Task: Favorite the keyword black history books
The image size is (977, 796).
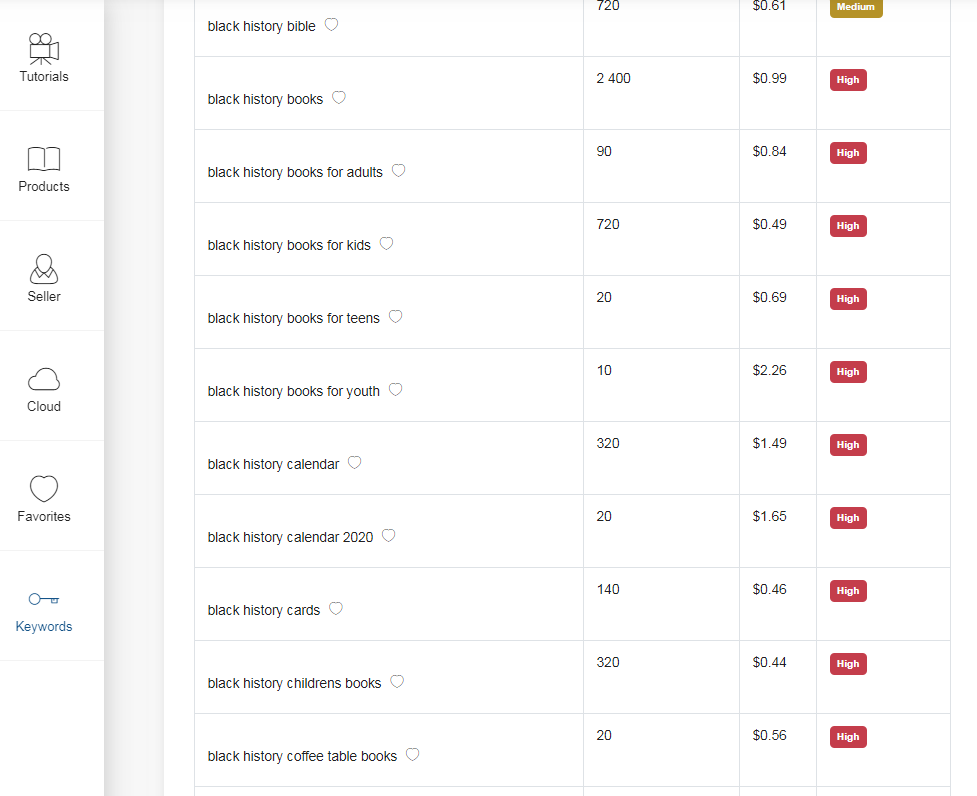Action: pos(339,98)
